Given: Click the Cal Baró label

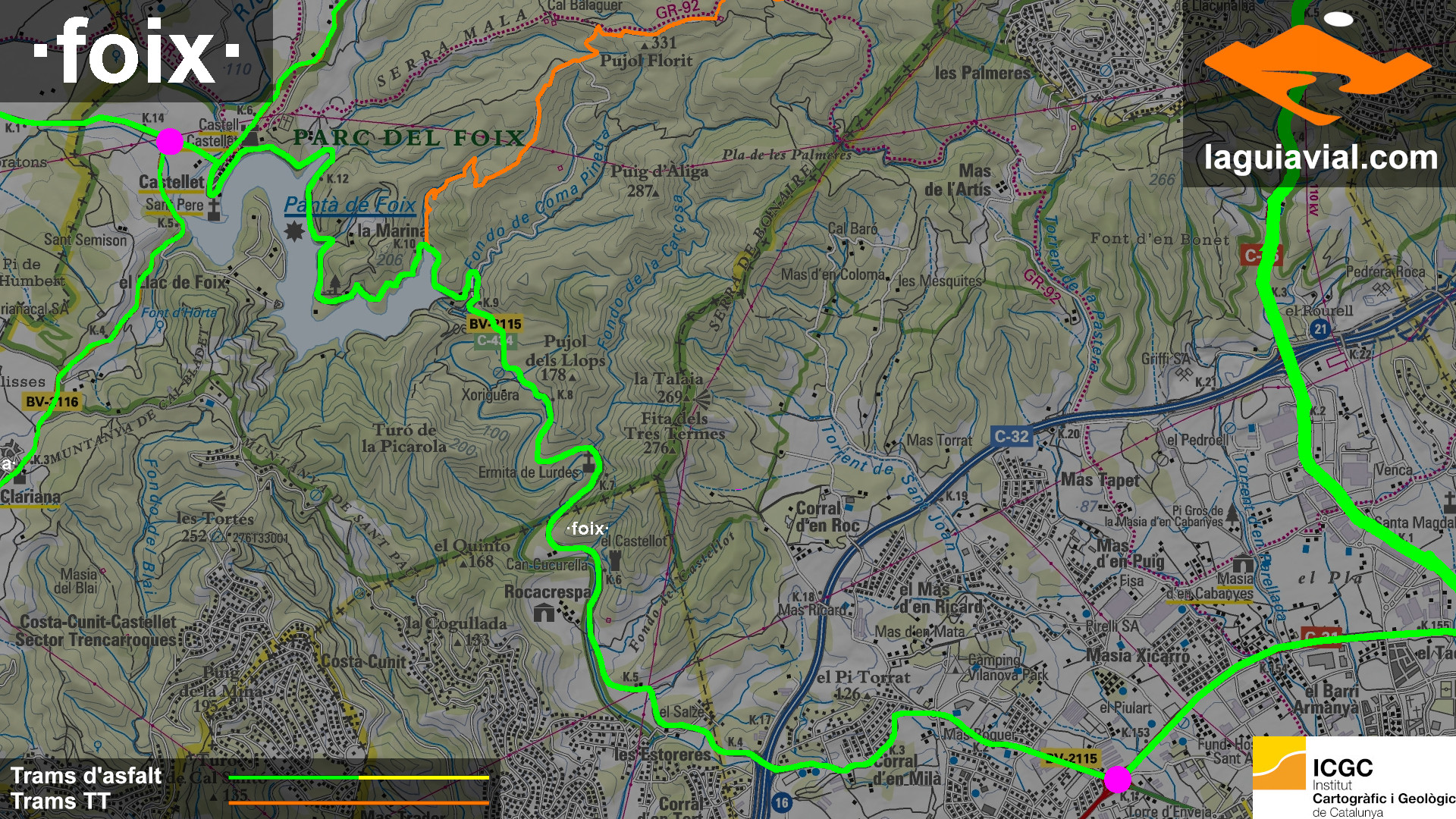Looking at the screenshot, I should click(852, 228).
